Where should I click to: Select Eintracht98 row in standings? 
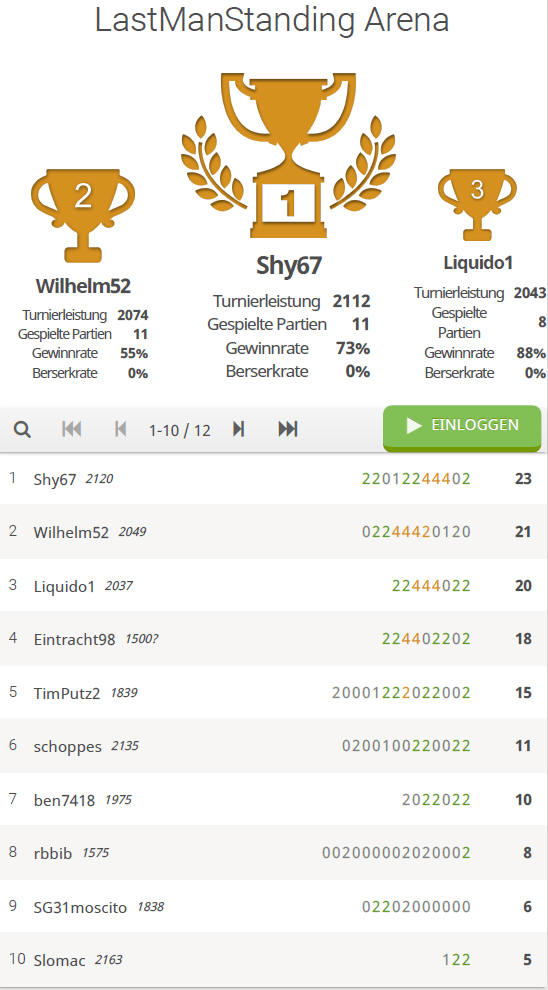coord(274,638)
